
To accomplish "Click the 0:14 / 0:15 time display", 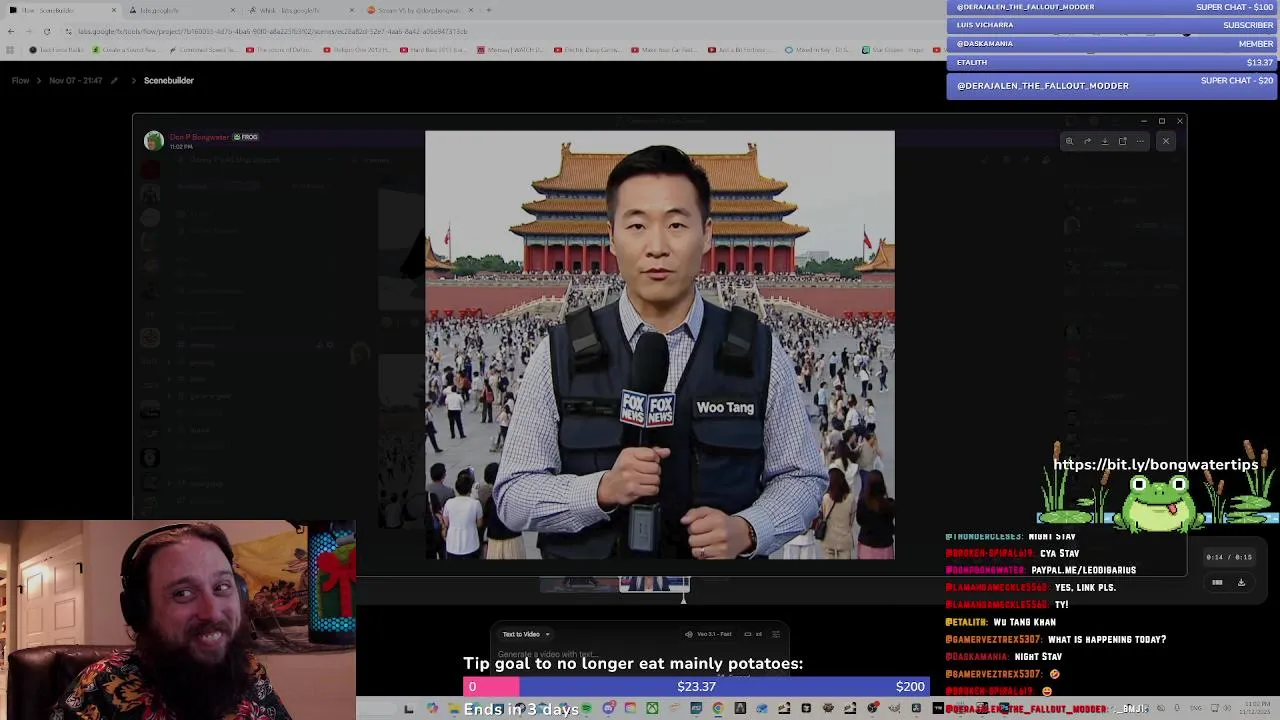I will (1229, 557).
